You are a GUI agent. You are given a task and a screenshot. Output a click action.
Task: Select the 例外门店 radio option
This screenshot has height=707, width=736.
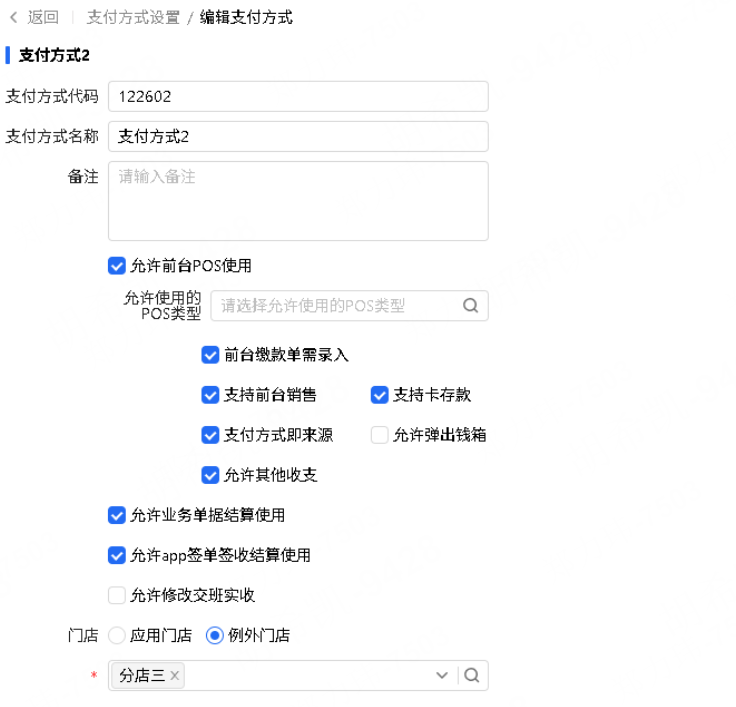pyautogui.click(x=214, y=635)
